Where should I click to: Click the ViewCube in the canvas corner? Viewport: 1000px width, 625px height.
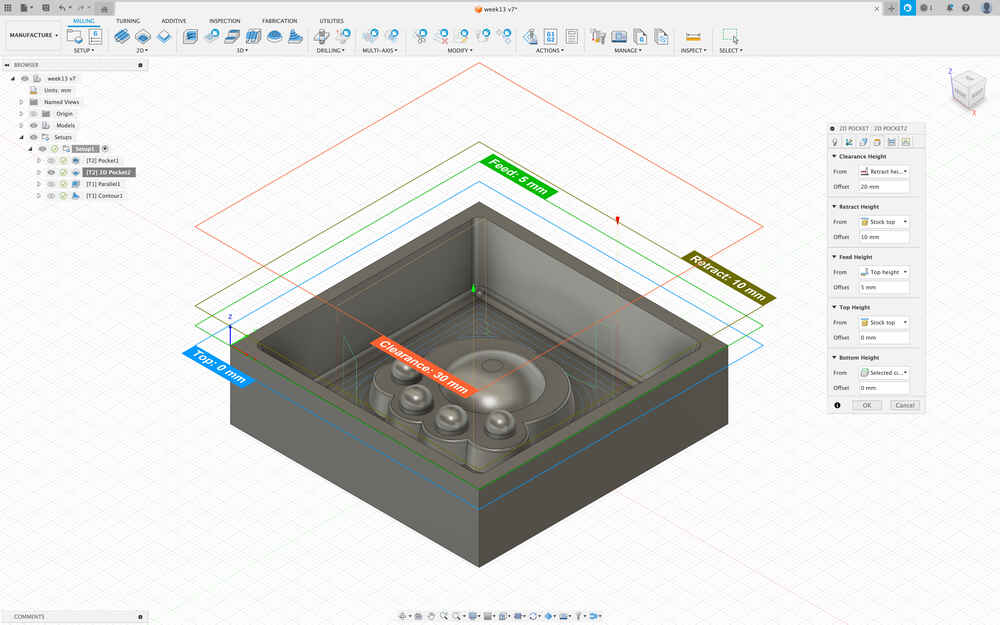coord(968,91)
